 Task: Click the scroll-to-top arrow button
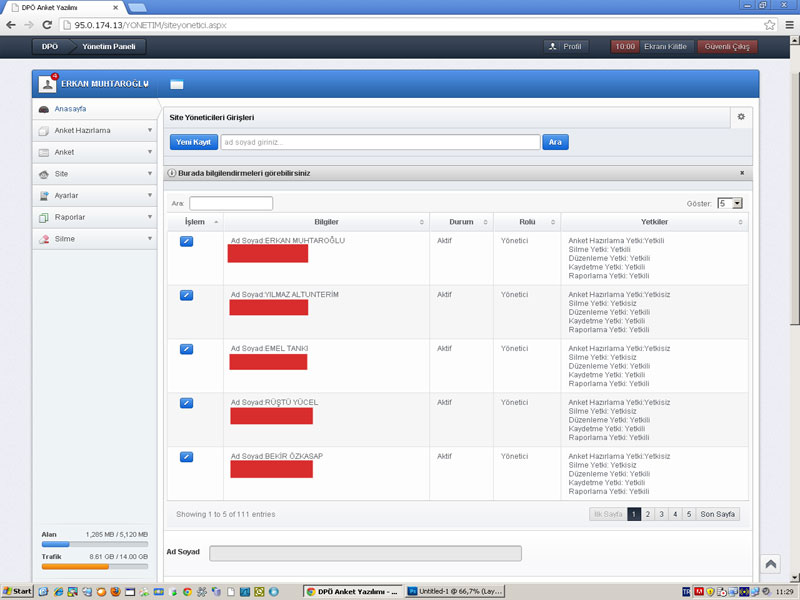770,564
